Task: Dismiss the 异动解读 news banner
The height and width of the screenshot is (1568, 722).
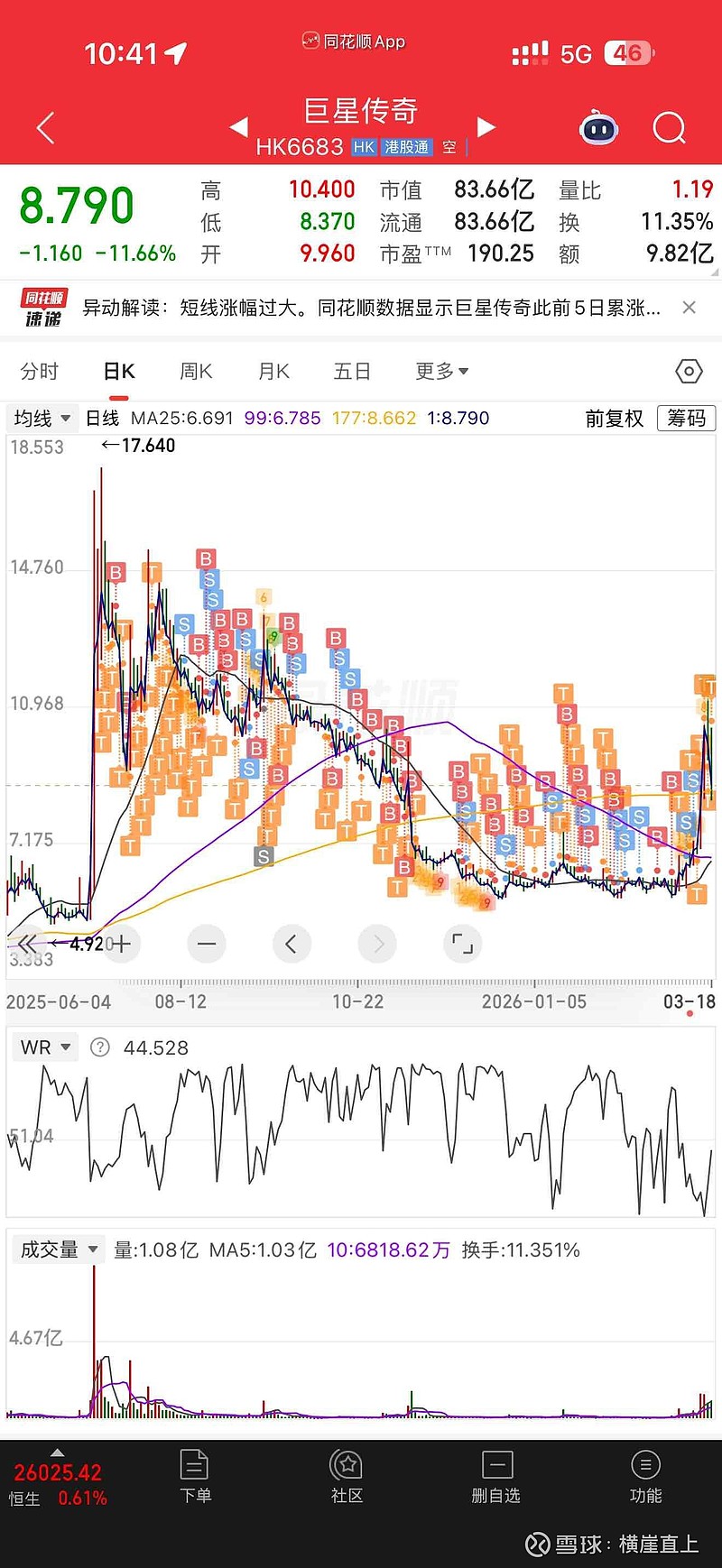Action: tap(690, 308)
